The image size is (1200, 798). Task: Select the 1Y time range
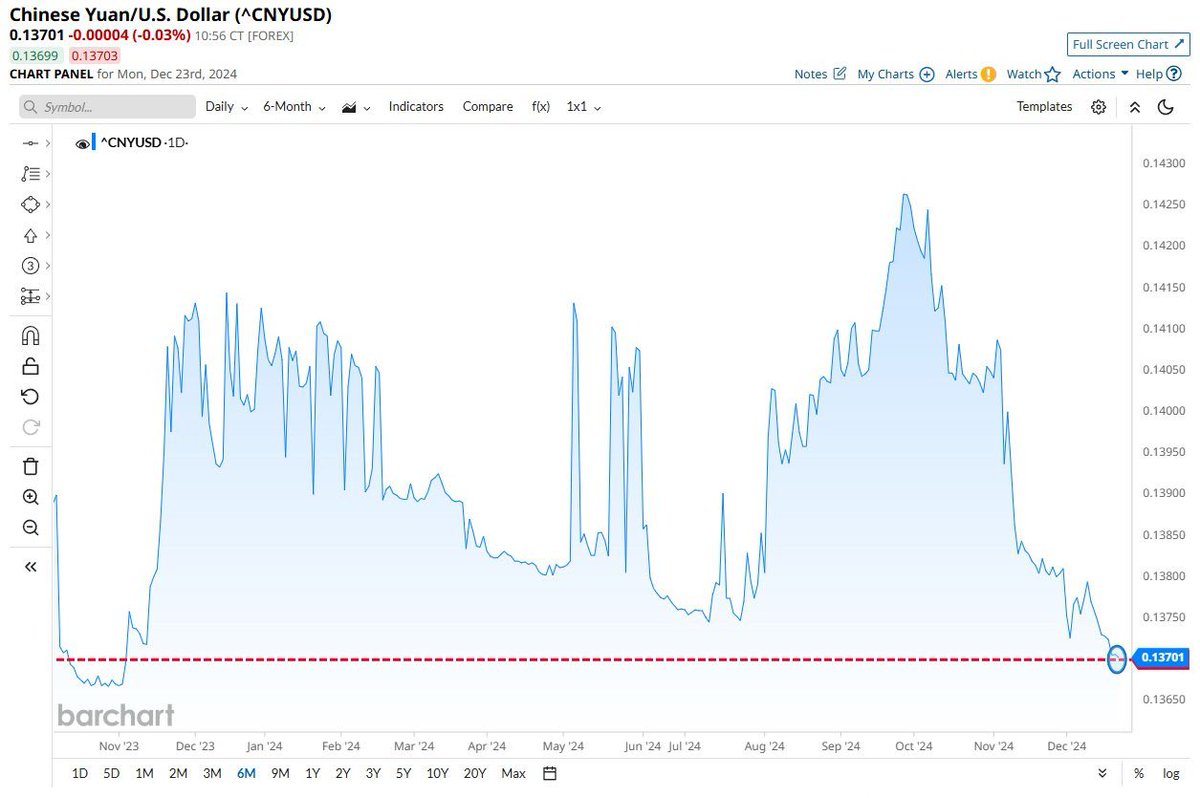click(x=313, y=773)
